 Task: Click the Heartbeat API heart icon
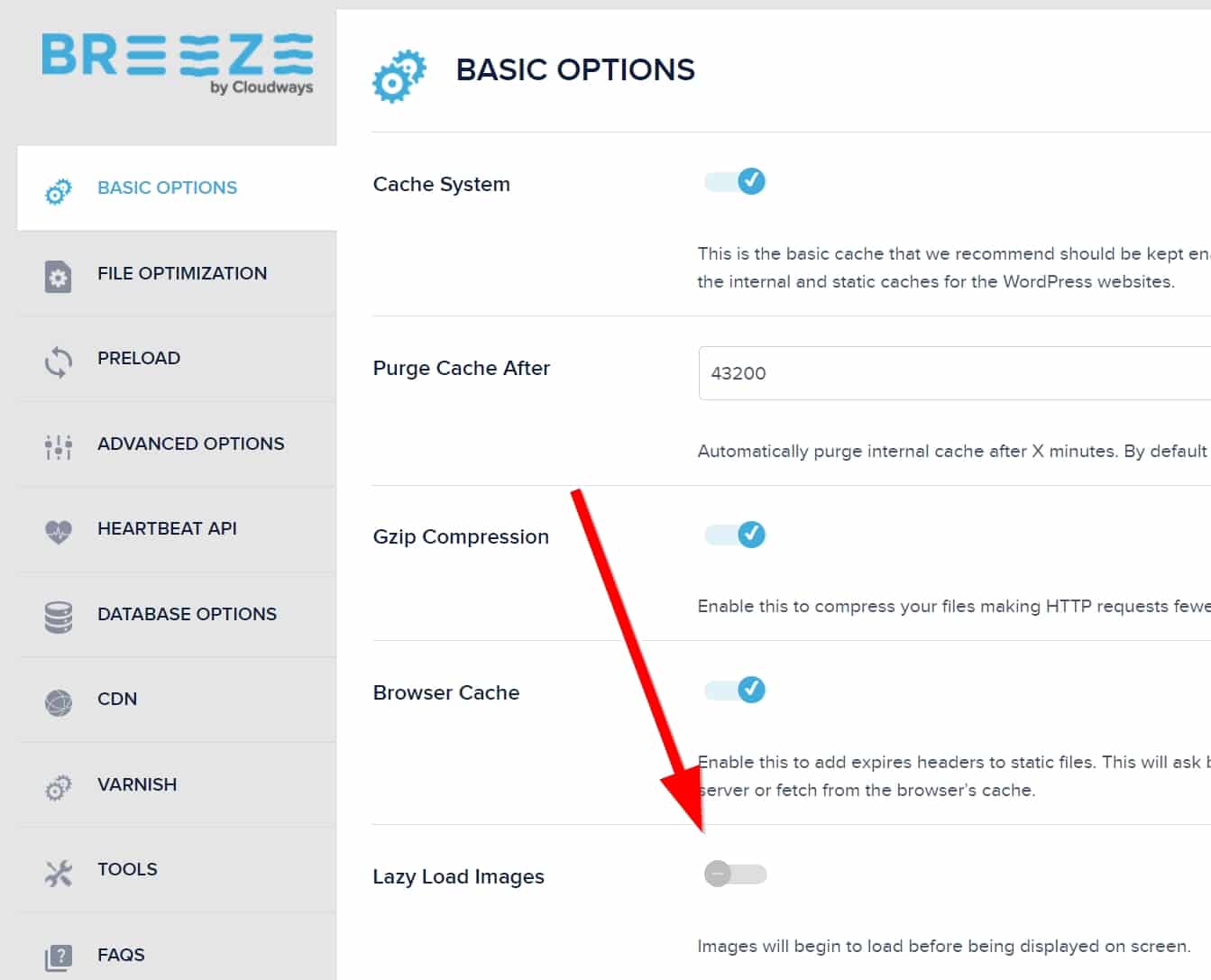58,532
